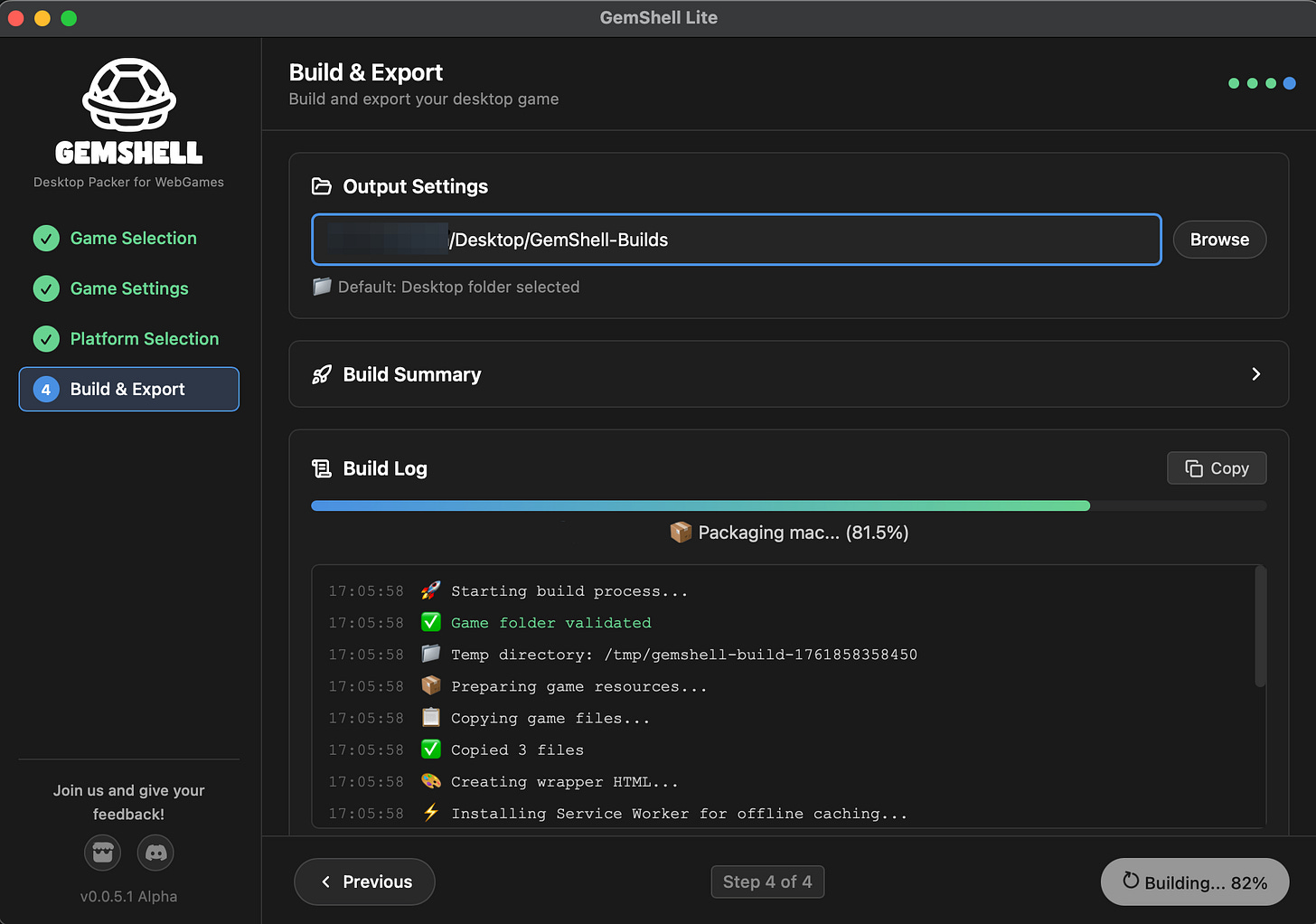Image resolution: width=1316 pixels, height=924 pixels.
Task: Open the itch.io store icon in sidebar
Action: click(x=102, y=853)
